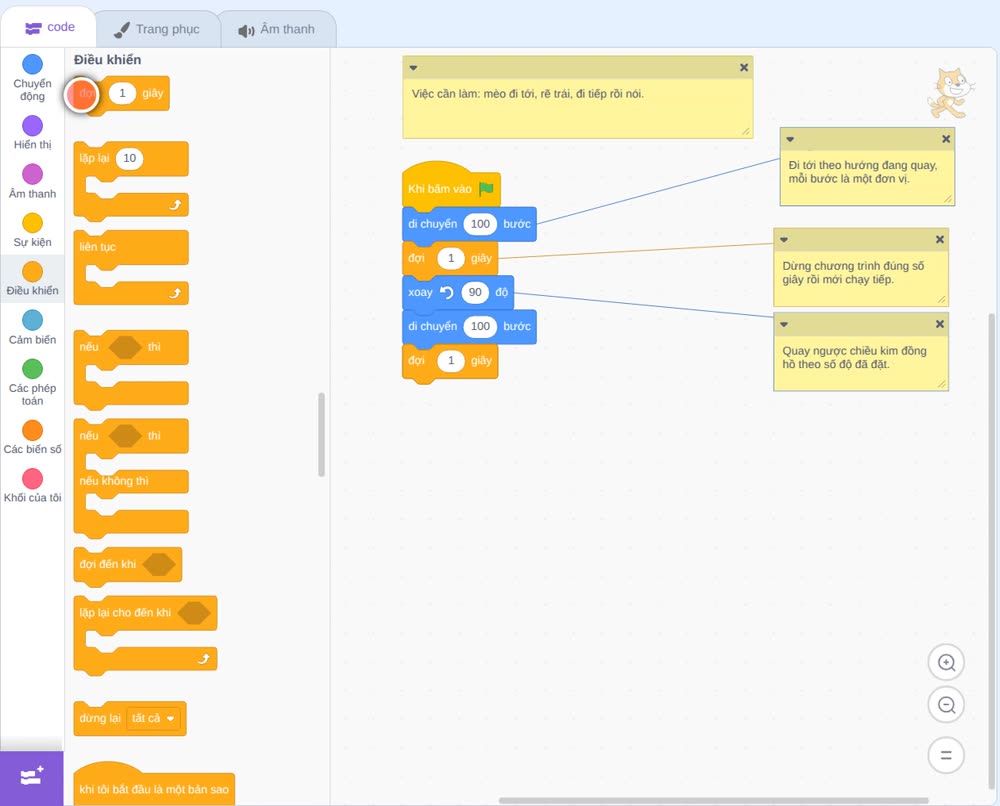Close the 'Quay ngược chiều' comment
Viewport: 1000px width, 806px height.
click(x=939, y=325)
